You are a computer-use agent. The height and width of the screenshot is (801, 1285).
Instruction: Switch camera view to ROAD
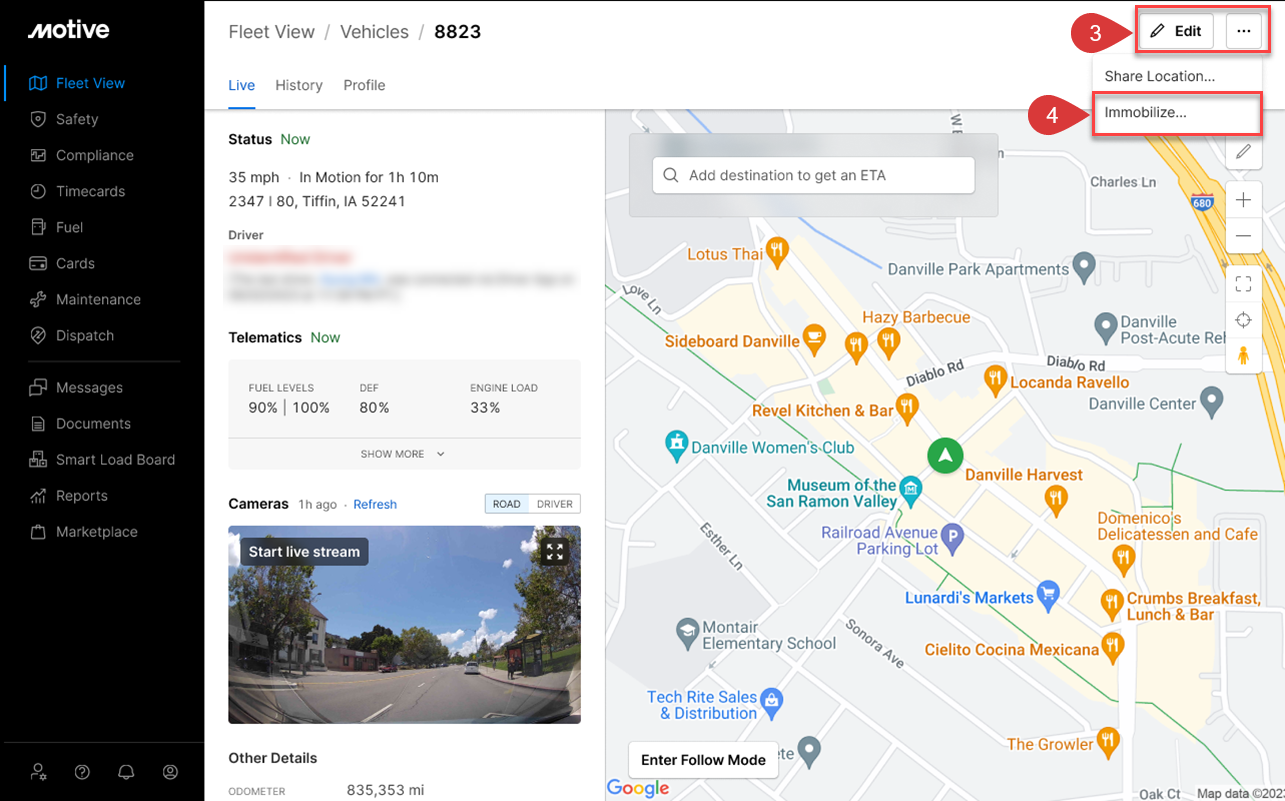tap(507, 504)
